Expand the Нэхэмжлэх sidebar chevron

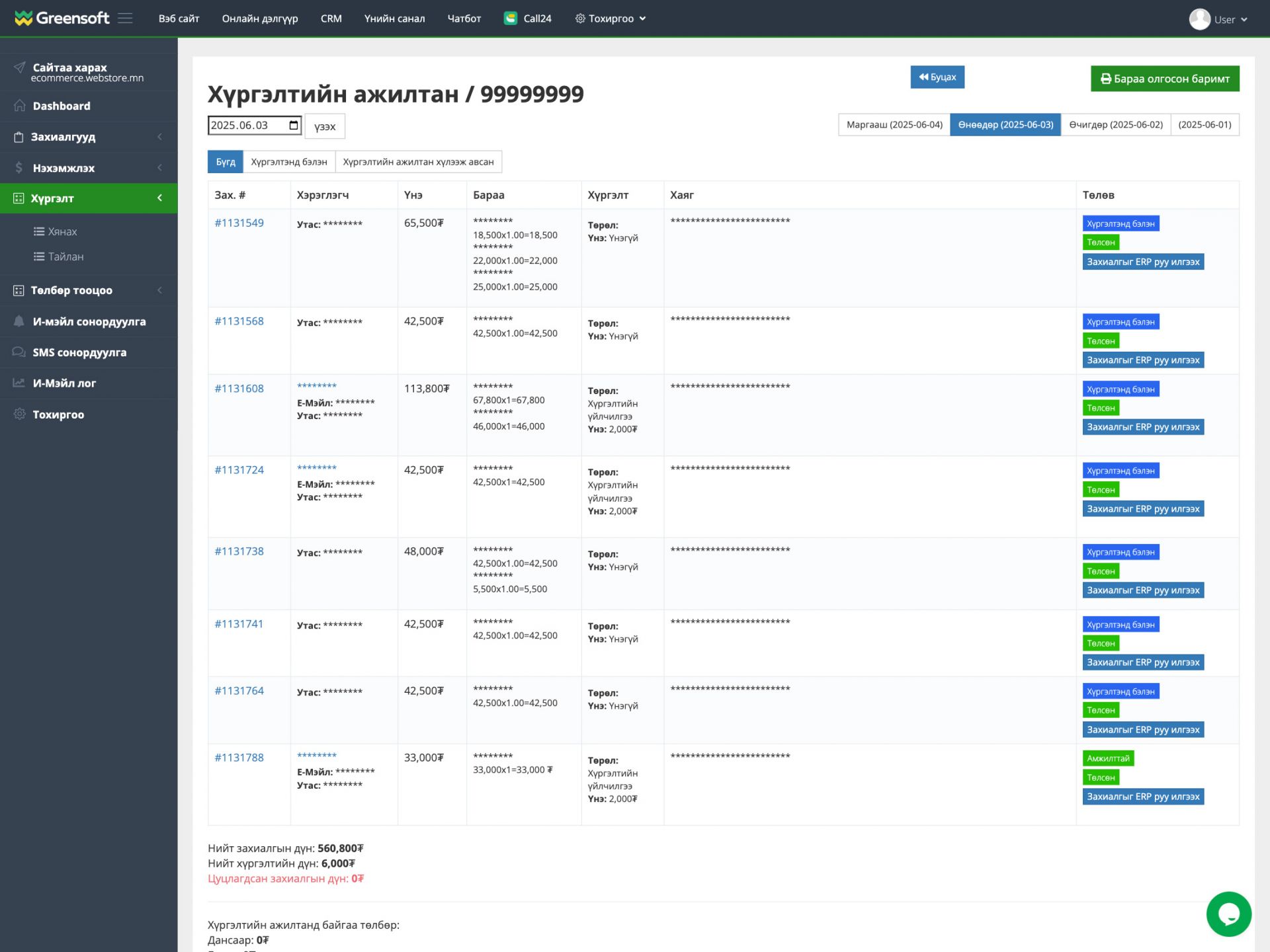pos(159,168)
